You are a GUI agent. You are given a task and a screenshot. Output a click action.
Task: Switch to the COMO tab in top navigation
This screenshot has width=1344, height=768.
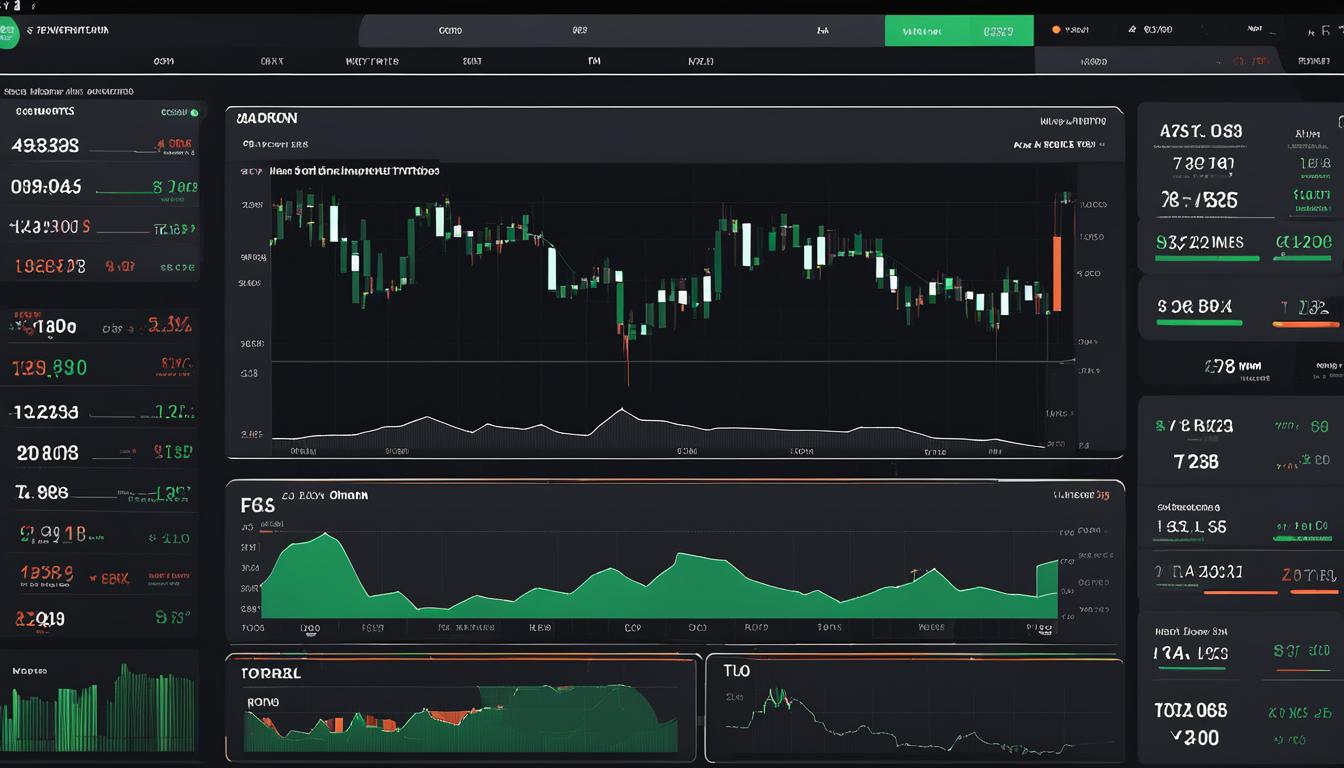point(450,29)
